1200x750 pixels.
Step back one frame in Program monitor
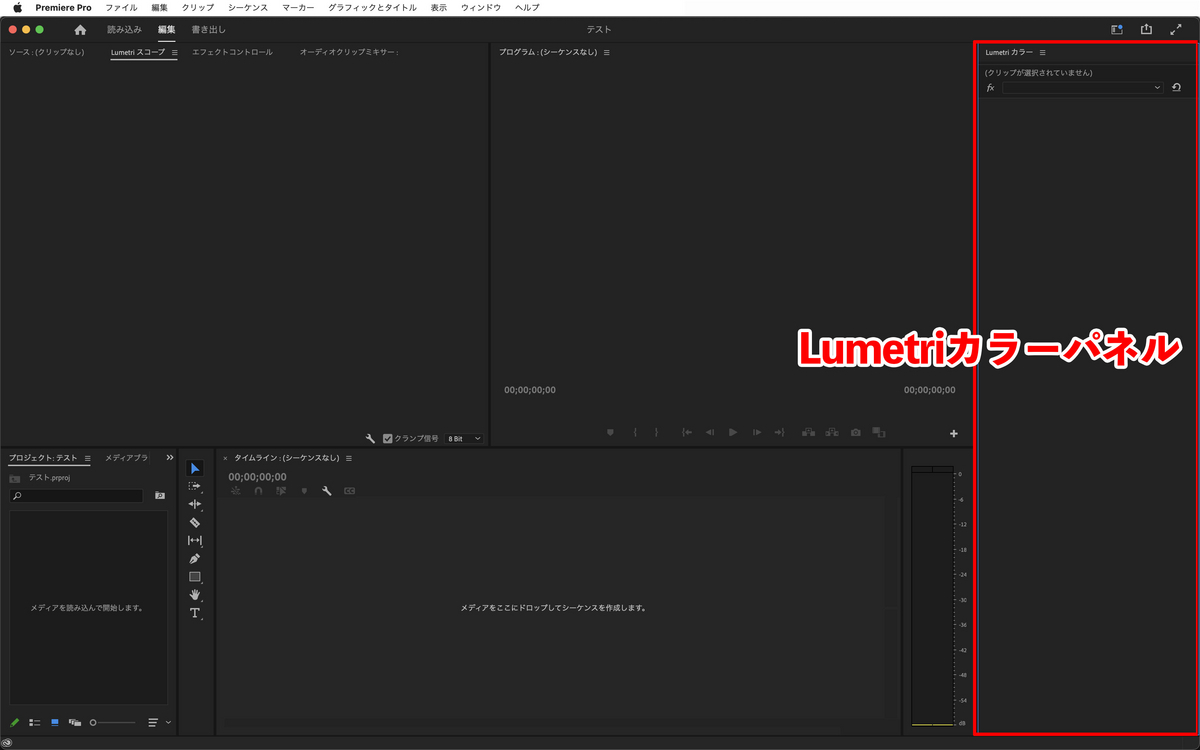pyautogui.click(x=710, y=433)
